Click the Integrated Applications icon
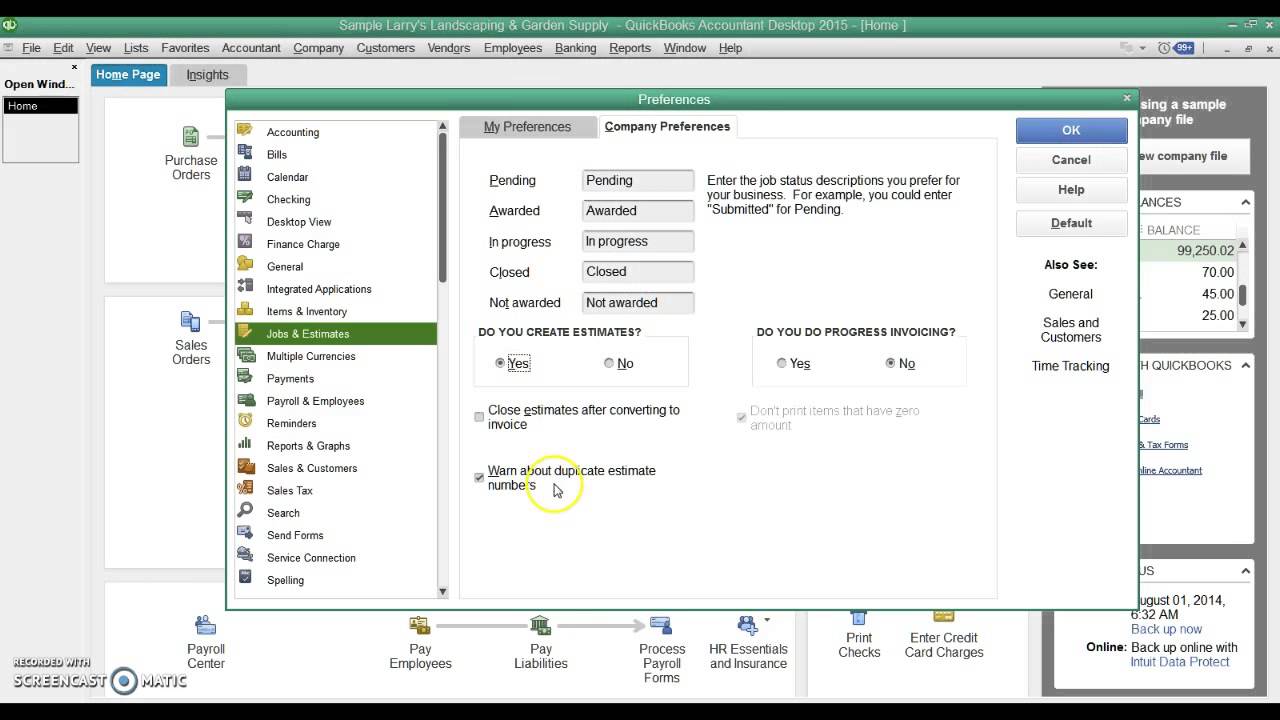1280x720 pixels. click(245, 288)
